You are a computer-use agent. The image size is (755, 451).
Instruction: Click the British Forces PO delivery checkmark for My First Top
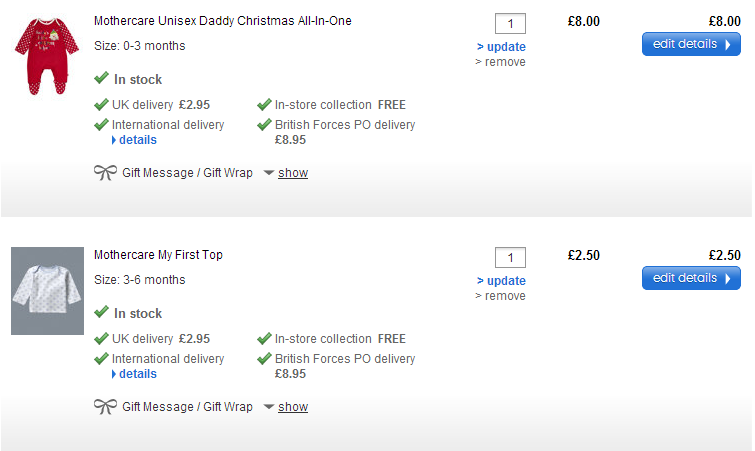tap(264, 358)
